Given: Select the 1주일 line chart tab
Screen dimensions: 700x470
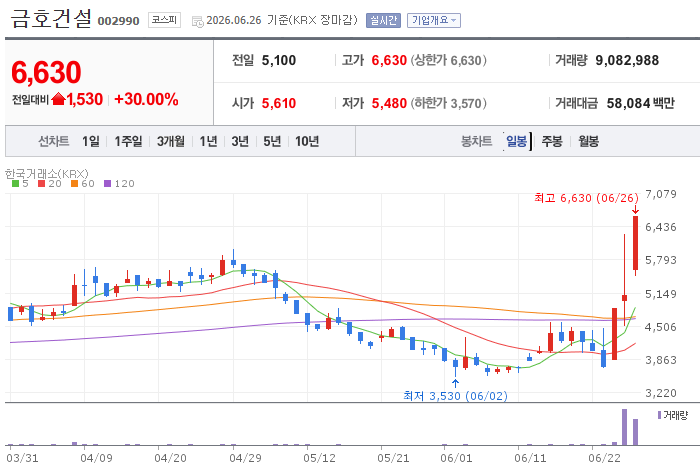Looking at the screenshot, I should pos(128,141).
